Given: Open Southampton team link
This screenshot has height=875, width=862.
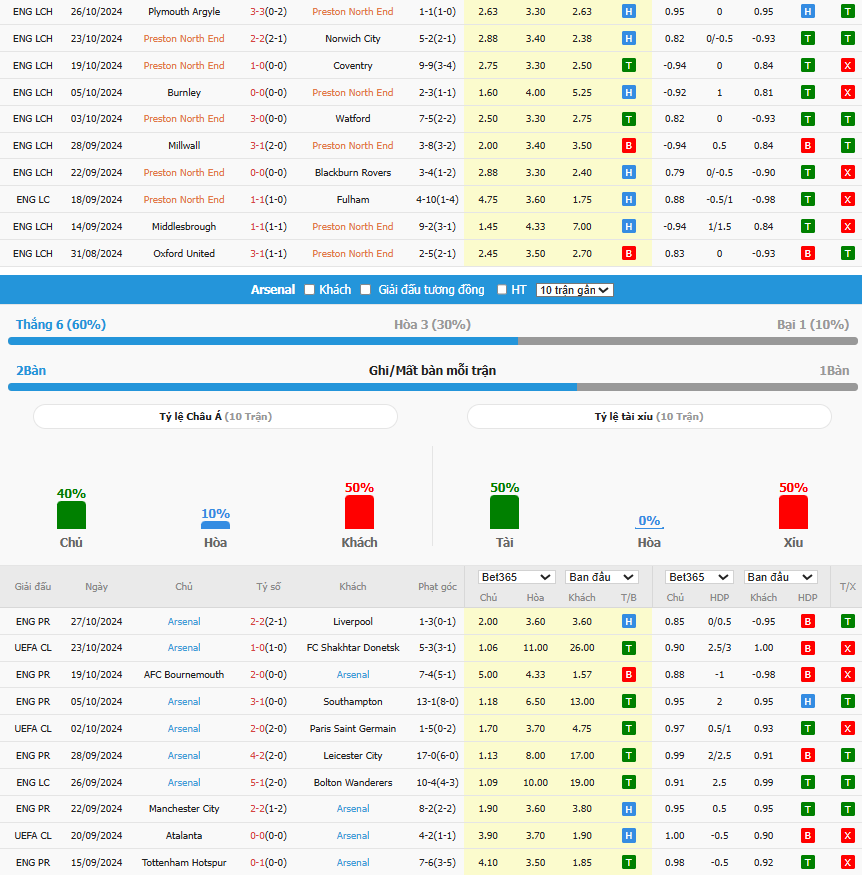Looking at the screenshot, I should point(353,701).
